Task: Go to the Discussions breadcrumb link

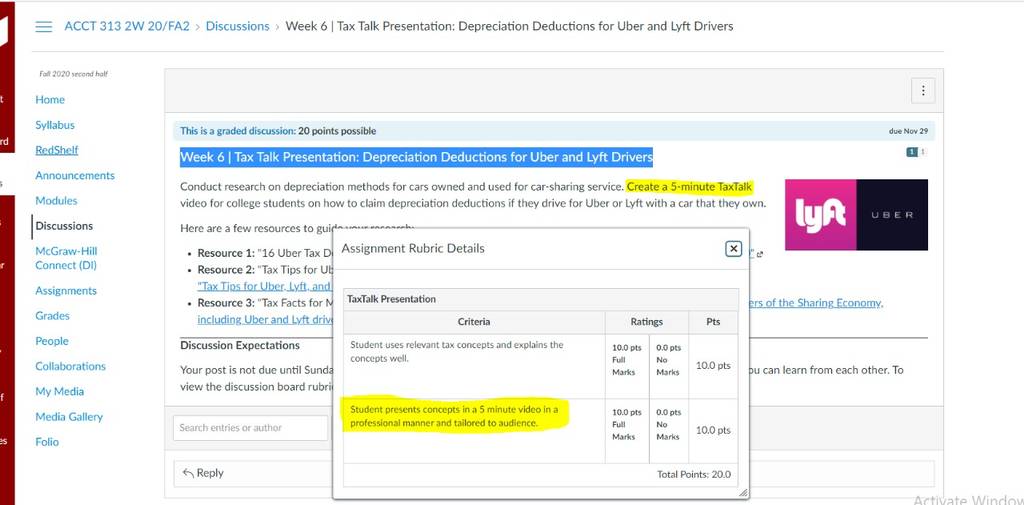Action: click(237, 26)
